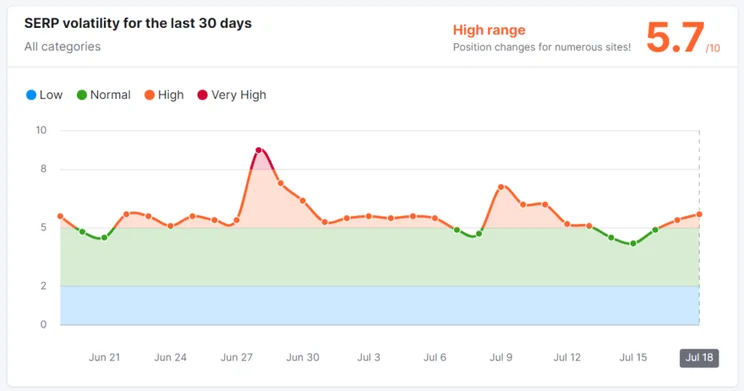The height and width of the screenshot is (391, 744).
Task: Click the Jun 30 axis label
Action: tap(303, 357)
